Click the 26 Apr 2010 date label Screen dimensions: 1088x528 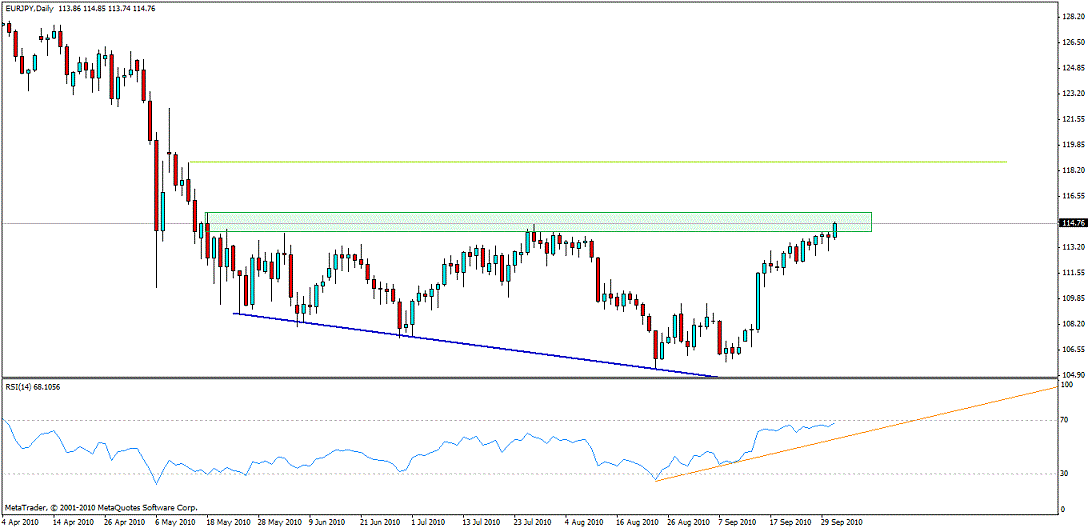124,521
